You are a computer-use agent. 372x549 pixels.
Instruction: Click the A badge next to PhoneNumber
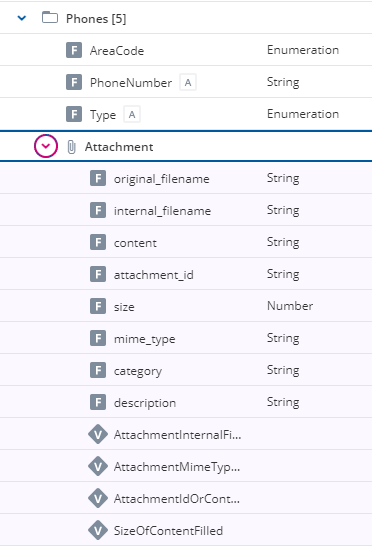click(188, 82)
